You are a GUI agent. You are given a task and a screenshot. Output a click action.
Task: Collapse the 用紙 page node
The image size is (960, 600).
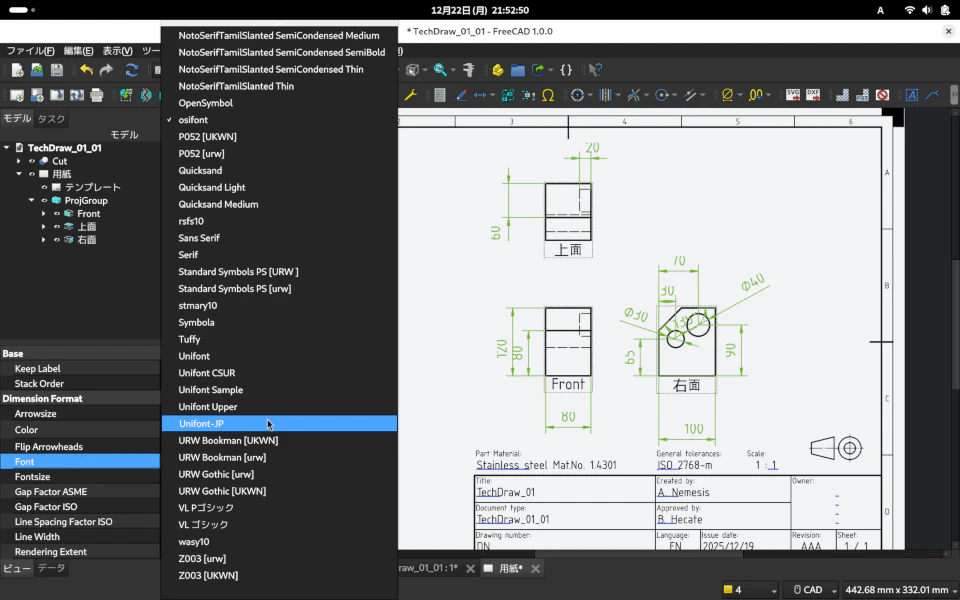pos(19,174)
